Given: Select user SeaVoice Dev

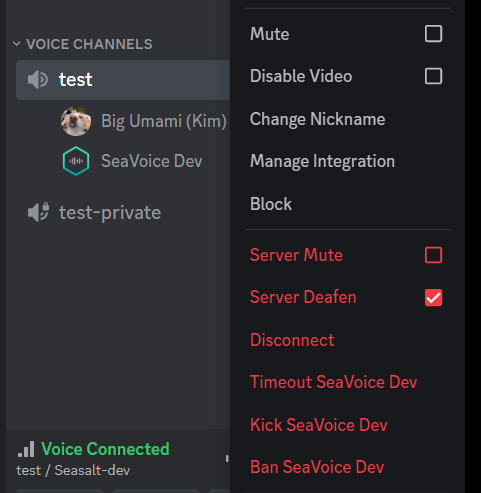Looking at the screenshot, I should point(152,161).
